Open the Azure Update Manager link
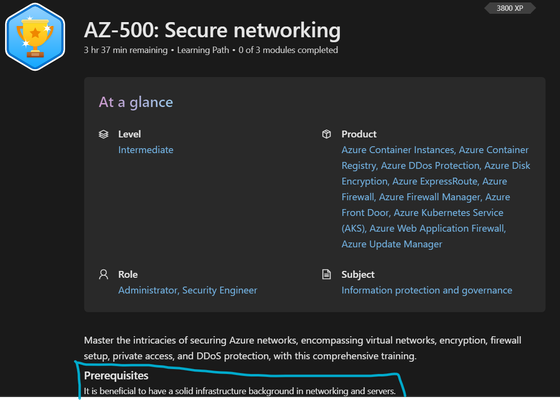Viewport: 560px width, 400px height. tap(392, 244)
